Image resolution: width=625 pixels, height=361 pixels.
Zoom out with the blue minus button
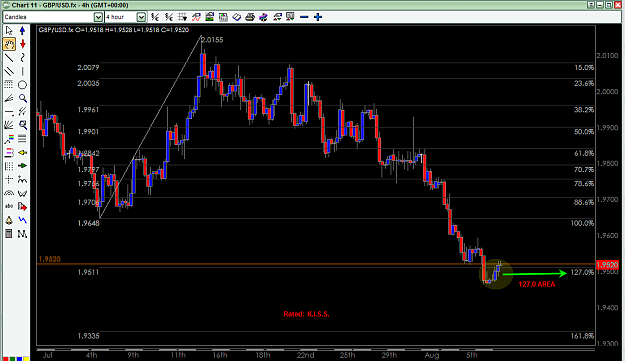(304, 17)
